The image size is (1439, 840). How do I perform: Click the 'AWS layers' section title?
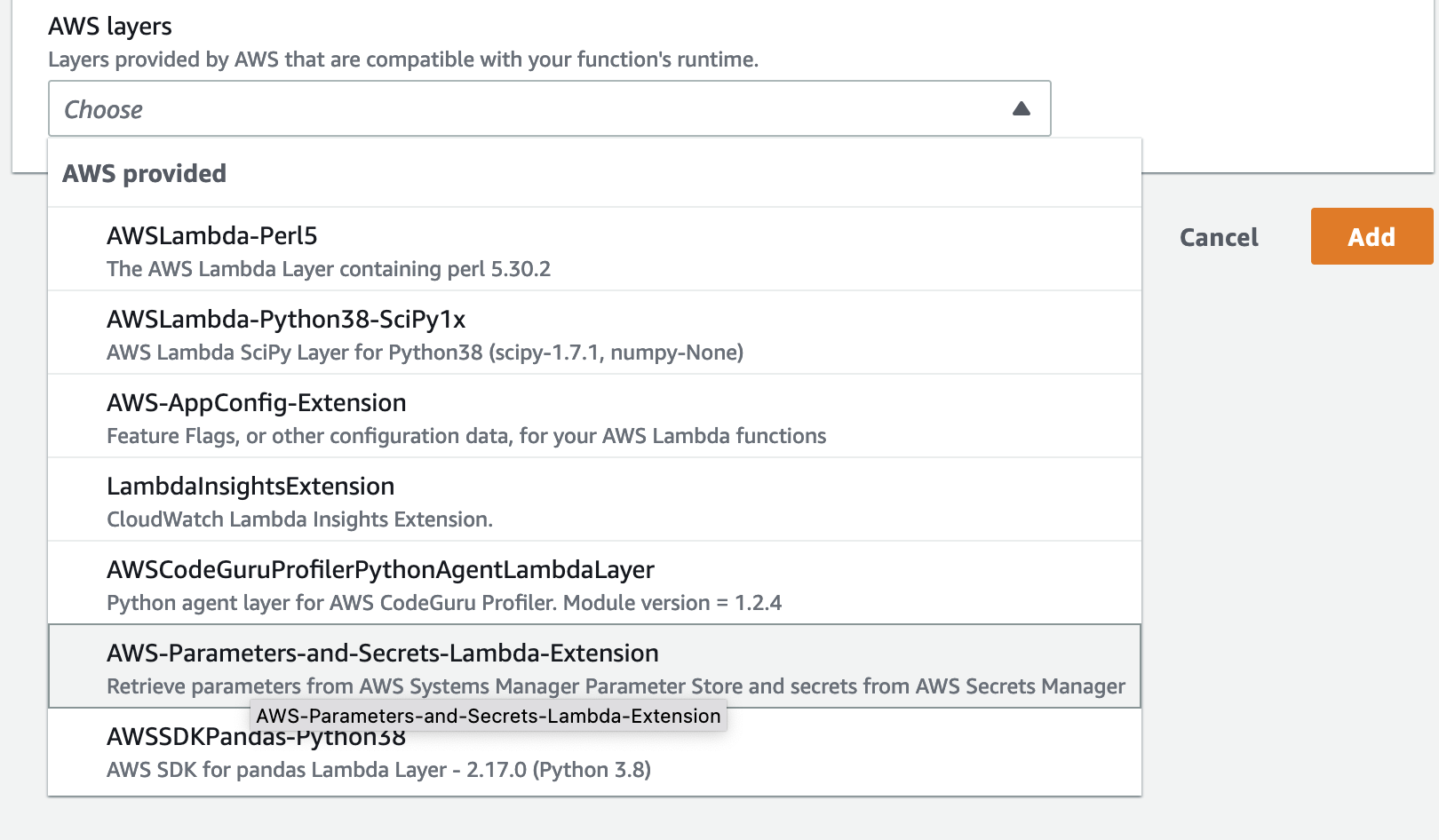pos(110,27)
